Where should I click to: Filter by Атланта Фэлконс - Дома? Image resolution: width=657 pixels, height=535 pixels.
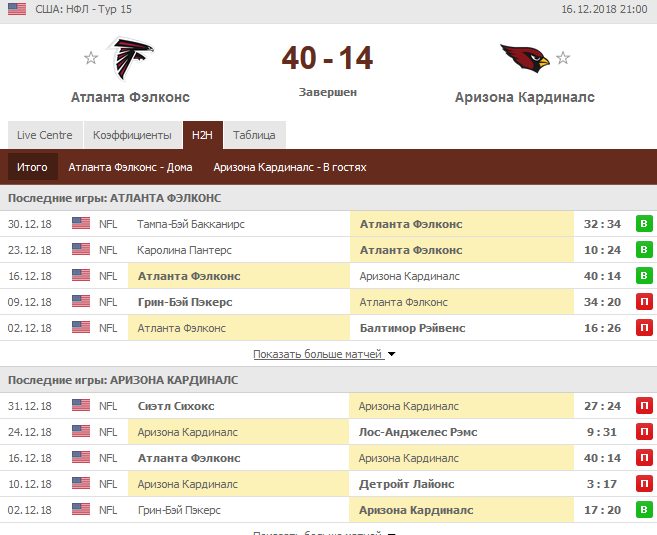click(x=131, y=167)
